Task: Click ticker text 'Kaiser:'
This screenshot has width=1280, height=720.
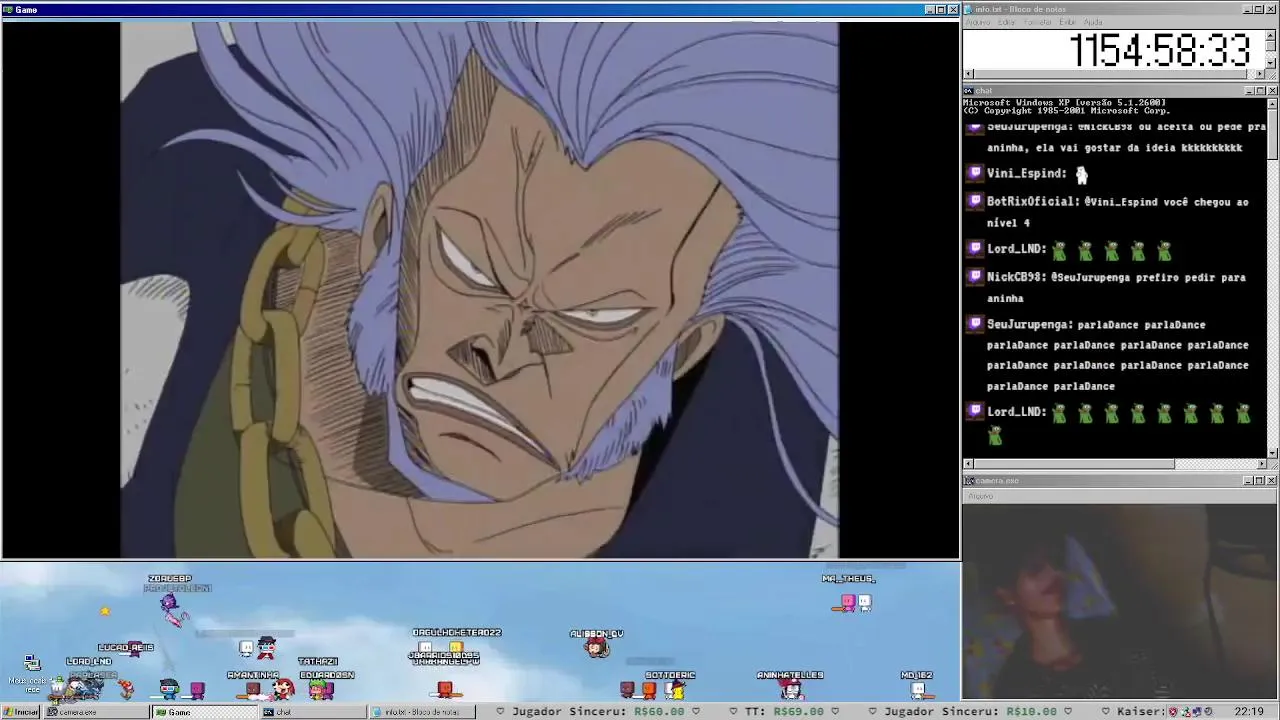Action: (1141, 712)
